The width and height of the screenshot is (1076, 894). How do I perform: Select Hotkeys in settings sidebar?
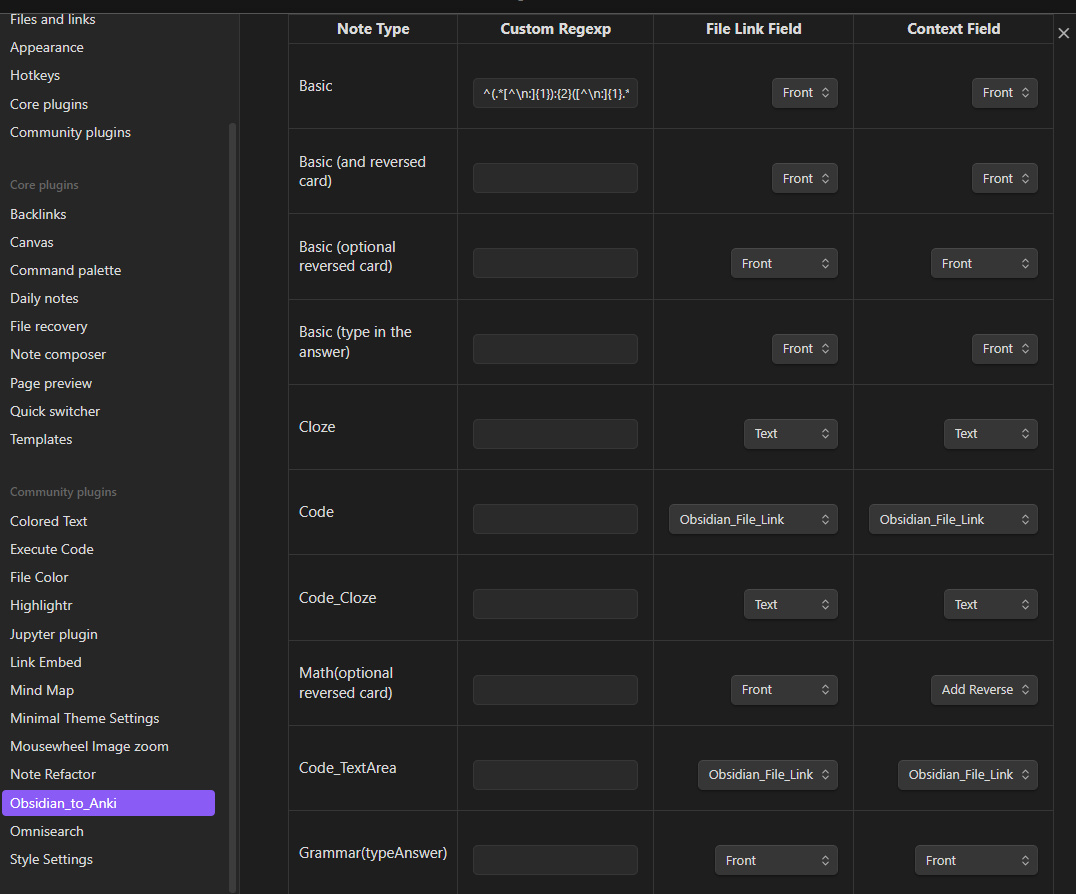point(35,75)
